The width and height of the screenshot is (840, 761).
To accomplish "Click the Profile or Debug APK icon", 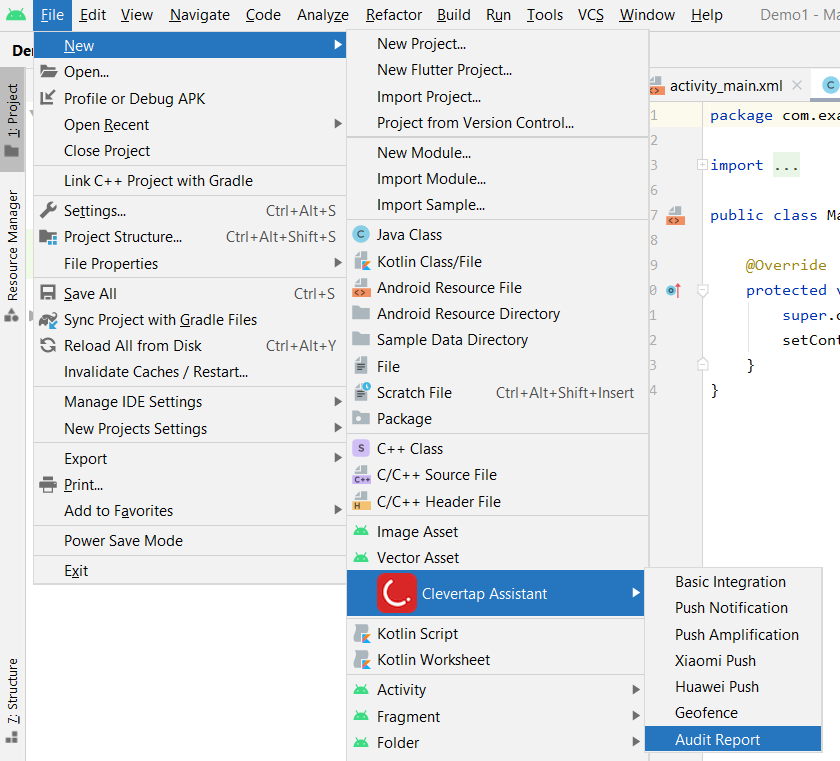I will (x=48, y=97).
